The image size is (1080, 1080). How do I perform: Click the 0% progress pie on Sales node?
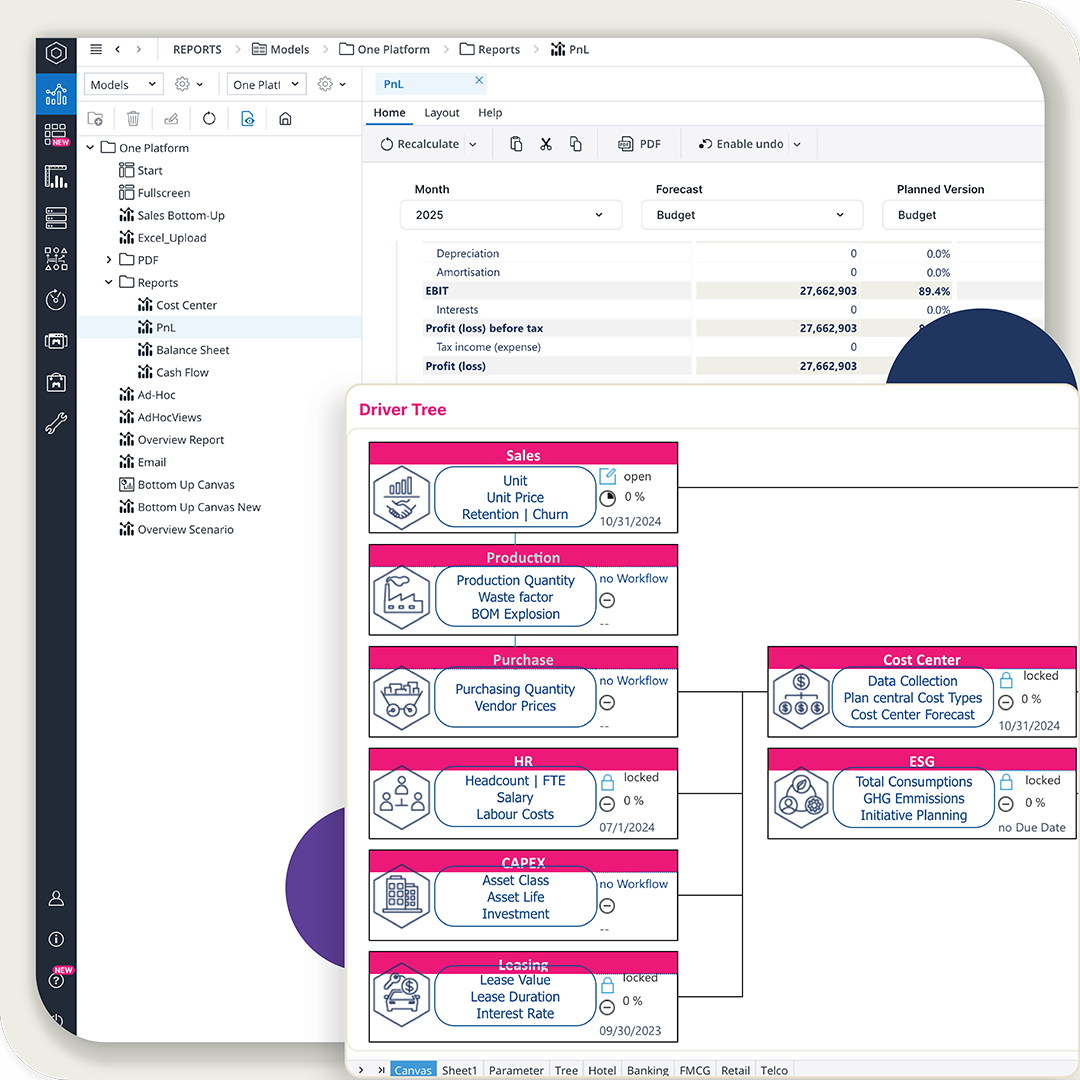(x=607, y=498)
